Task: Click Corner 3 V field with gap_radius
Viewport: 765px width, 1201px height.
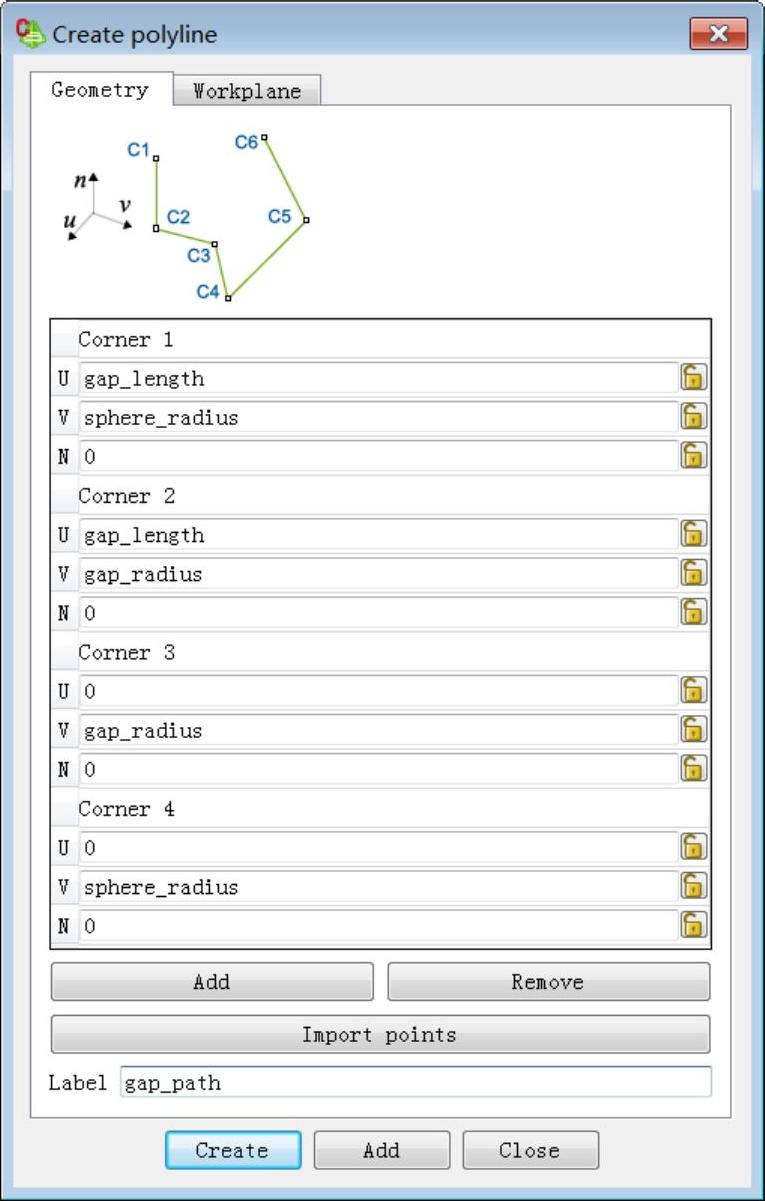Action: click(x=379, y=730)
